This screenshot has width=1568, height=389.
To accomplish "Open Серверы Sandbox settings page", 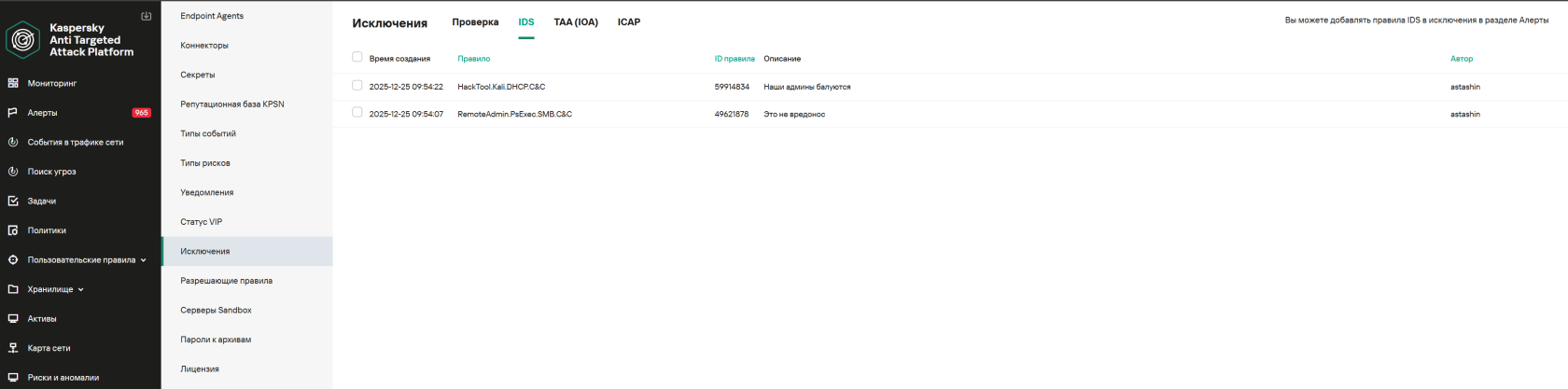I will tap(216, 310).
